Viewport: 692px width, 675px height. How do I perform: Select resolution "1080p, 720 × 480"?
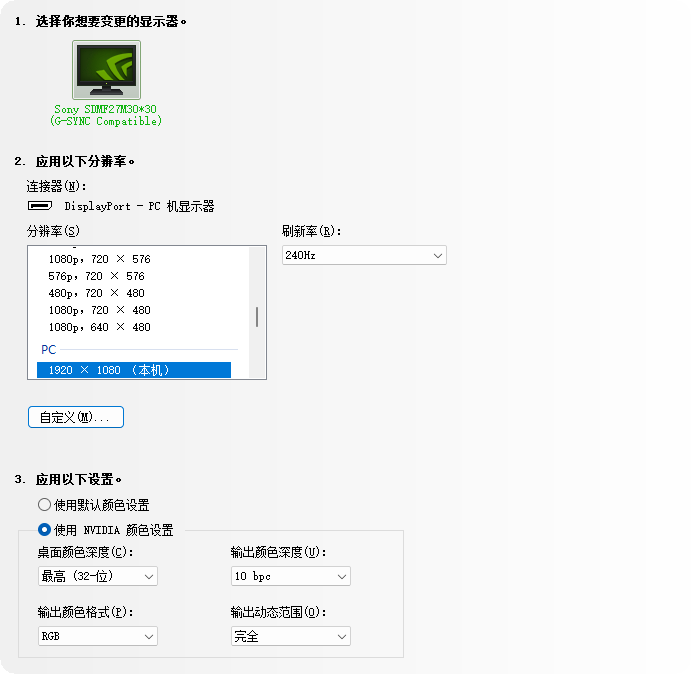coord(99,310)
